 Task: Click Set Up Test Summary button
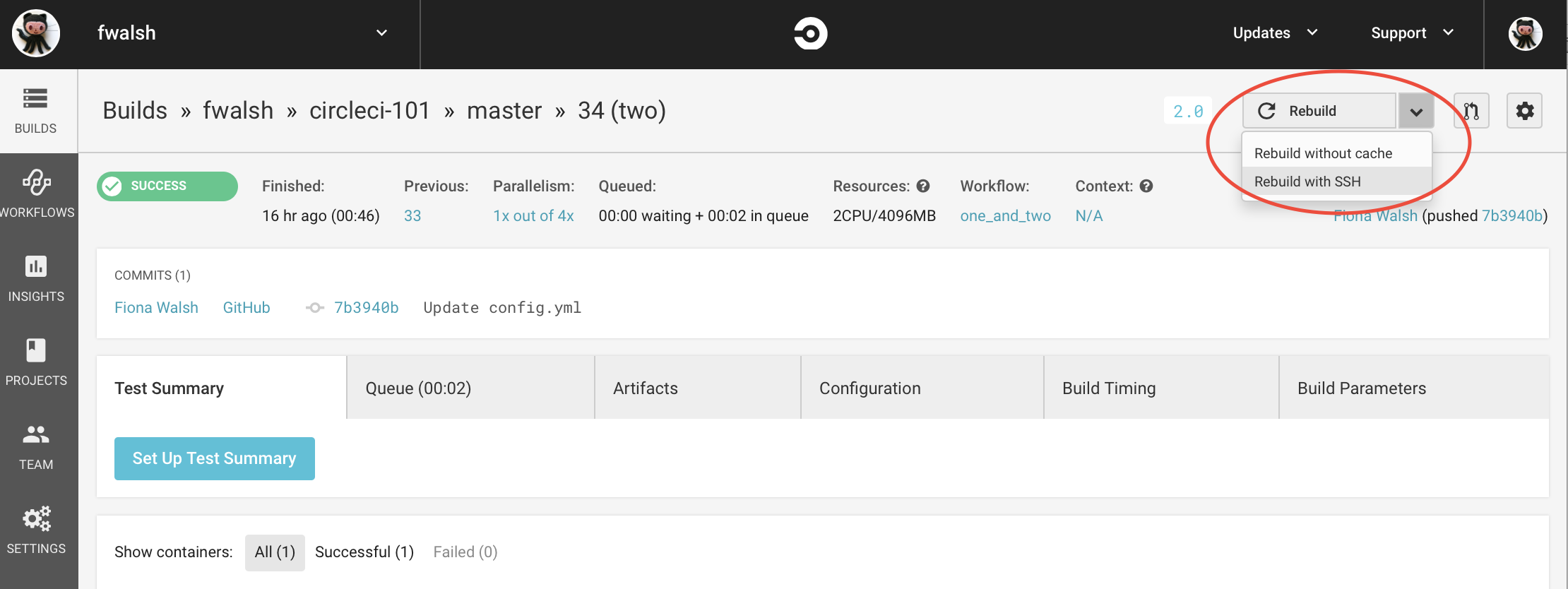coord(215,458)
